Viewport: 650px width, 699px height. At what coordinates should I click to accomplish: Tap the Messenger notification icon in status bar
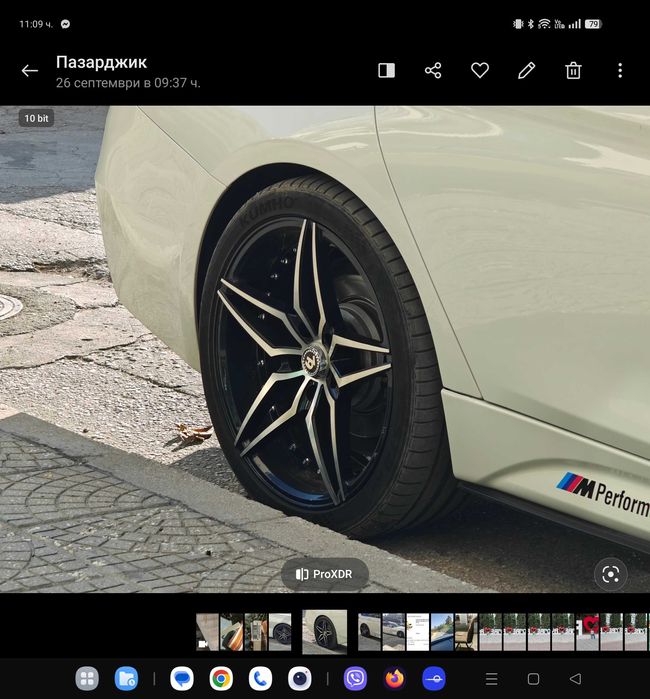[x=65, y=24]
